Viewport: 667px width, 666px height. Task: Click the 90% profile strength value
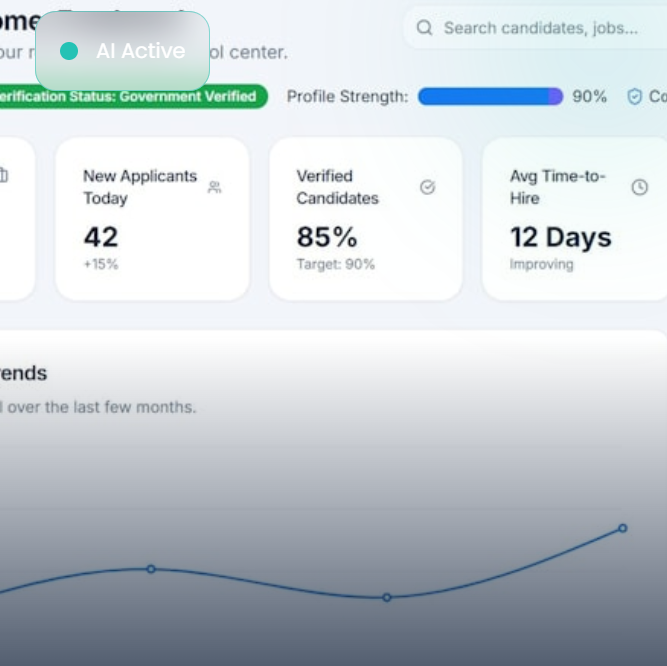click(x=590, y=97)
